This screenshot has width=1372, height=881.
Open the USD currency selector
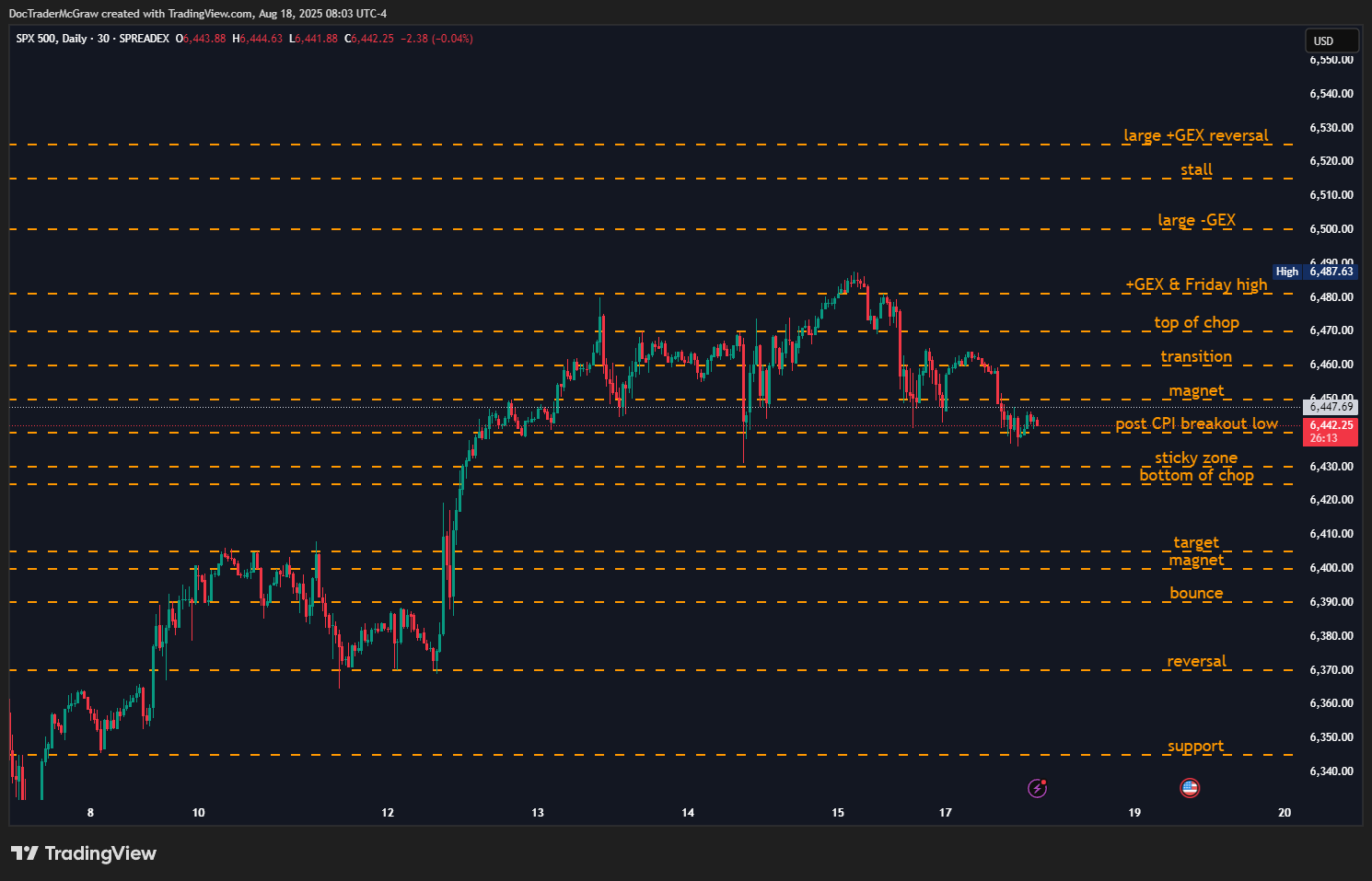1331,41
